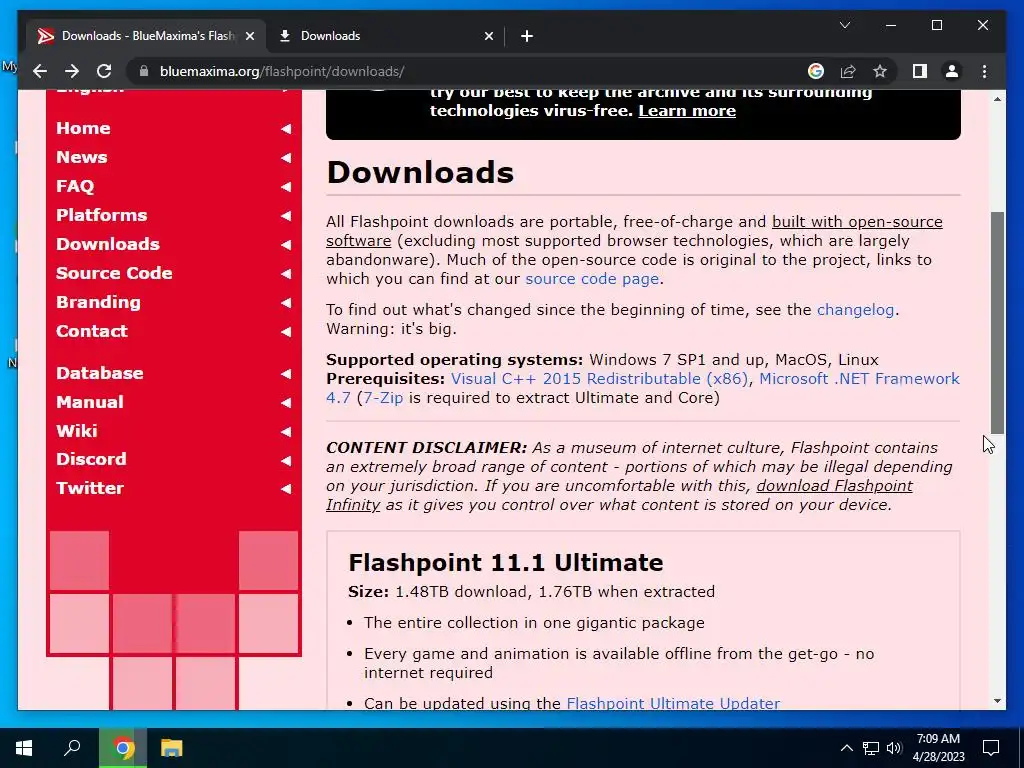Show hidden system tray icons
The height and width of the screenshot is (768, 1024).
coord(846,748)
